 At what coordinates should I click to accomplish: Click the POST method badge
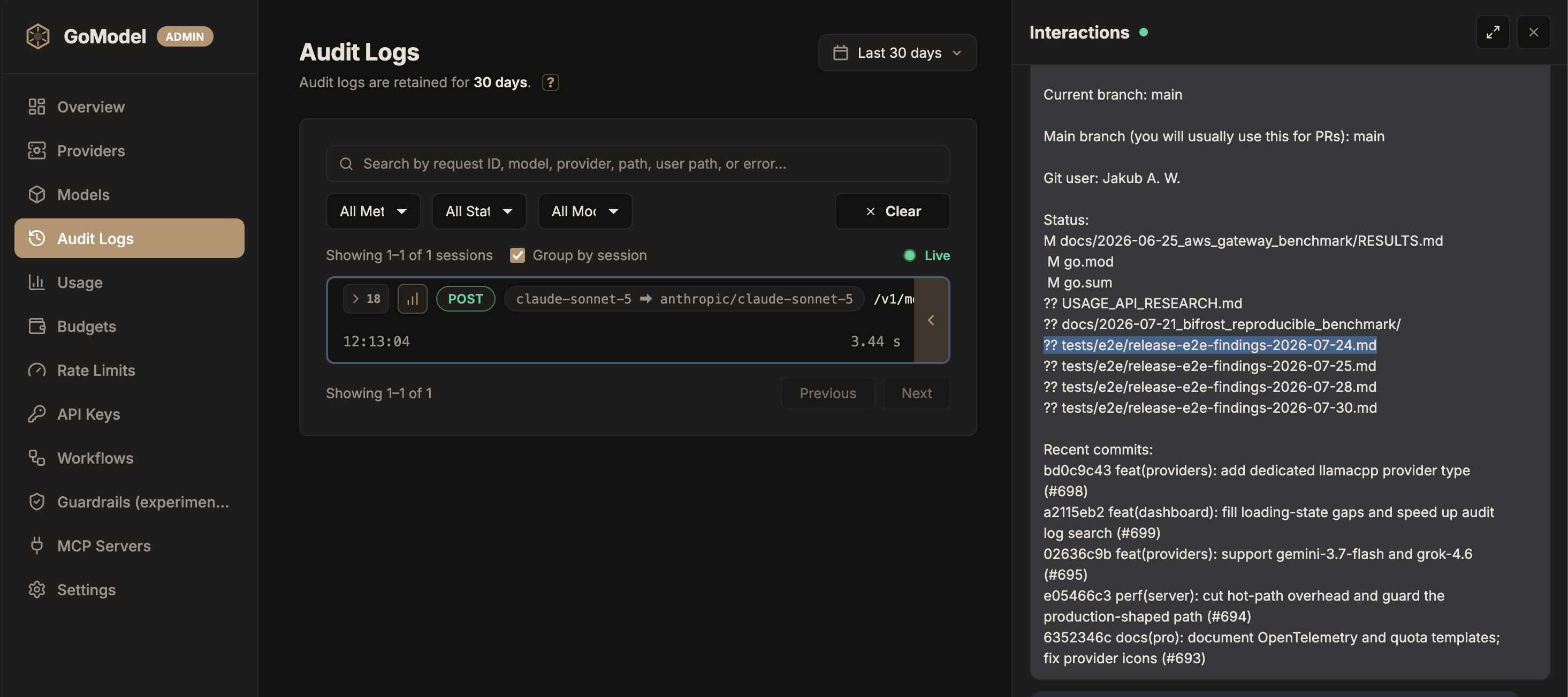point(466,299)
